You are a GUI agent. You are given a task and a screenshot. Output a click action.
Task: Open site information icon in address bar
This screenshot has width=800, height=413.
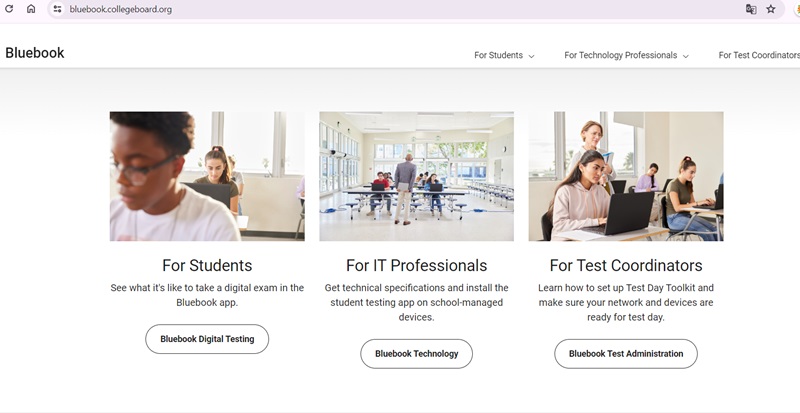pyautogui.click(x=58, y=9)
